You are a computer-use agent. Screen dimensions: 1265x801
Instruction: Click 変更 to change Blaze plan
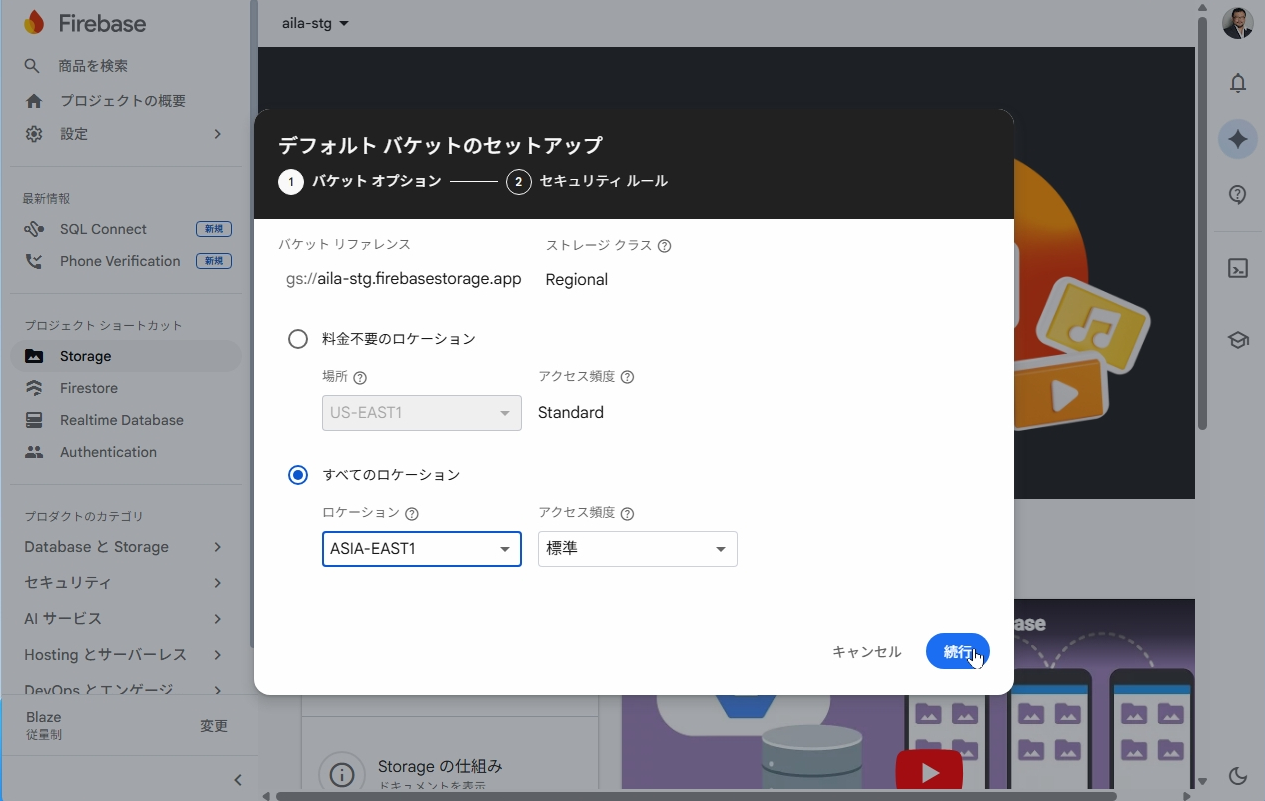click(x=214, y=726)
